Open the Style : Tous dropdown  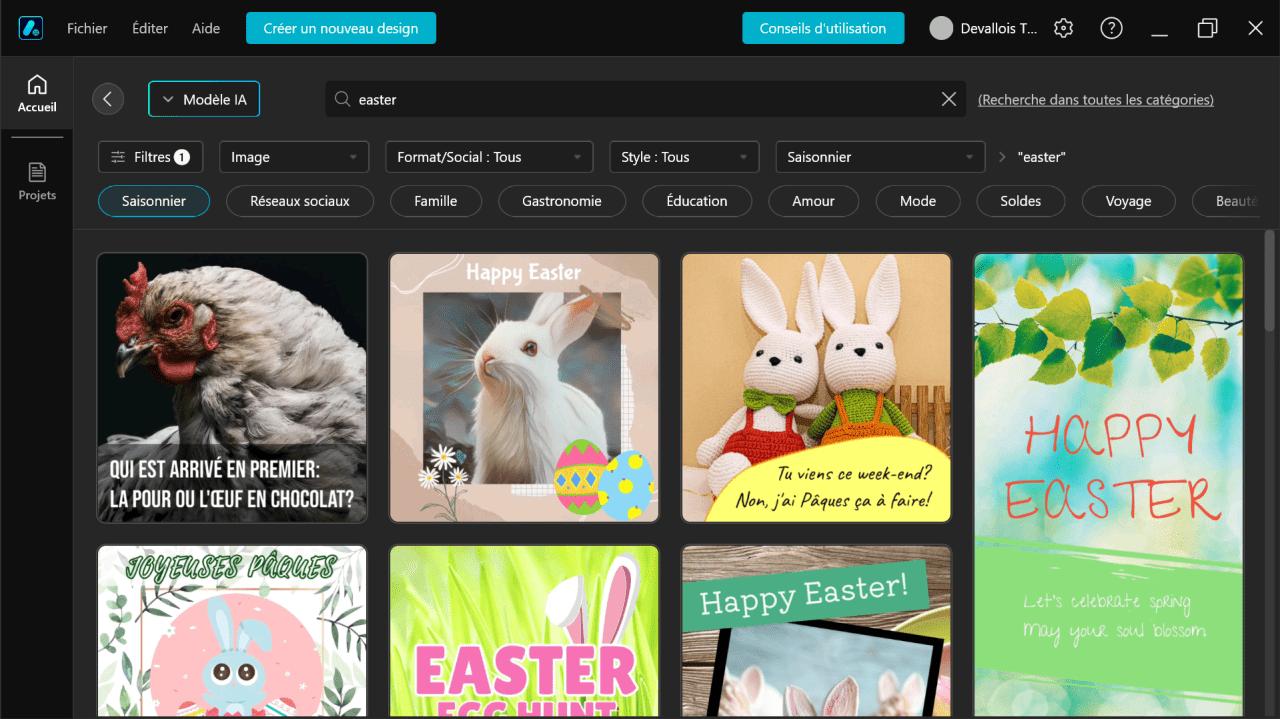(684, 157)
